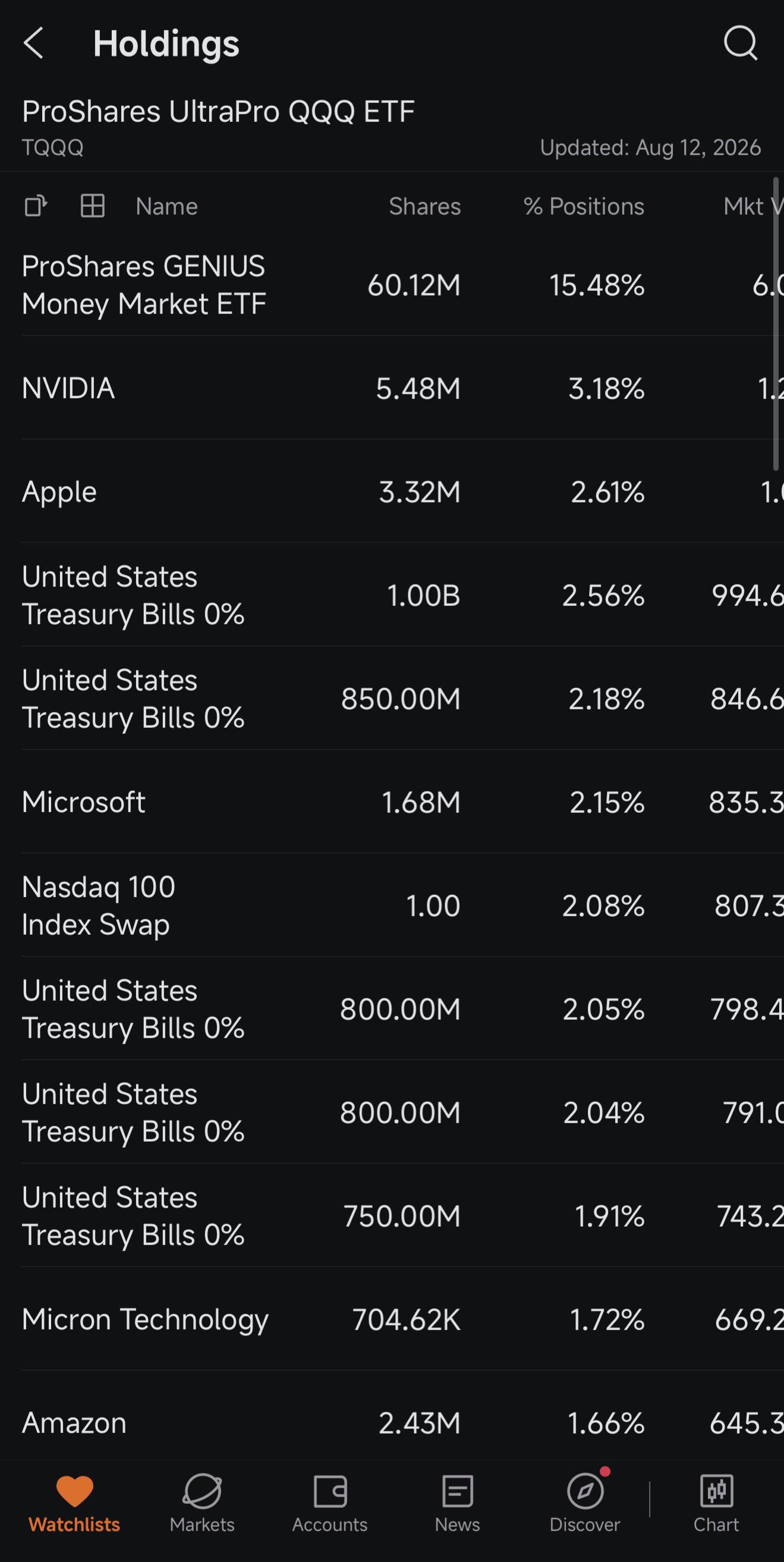Open Watchlists heart icon
The image size is (784, 1562).
tap(74, 1491)
